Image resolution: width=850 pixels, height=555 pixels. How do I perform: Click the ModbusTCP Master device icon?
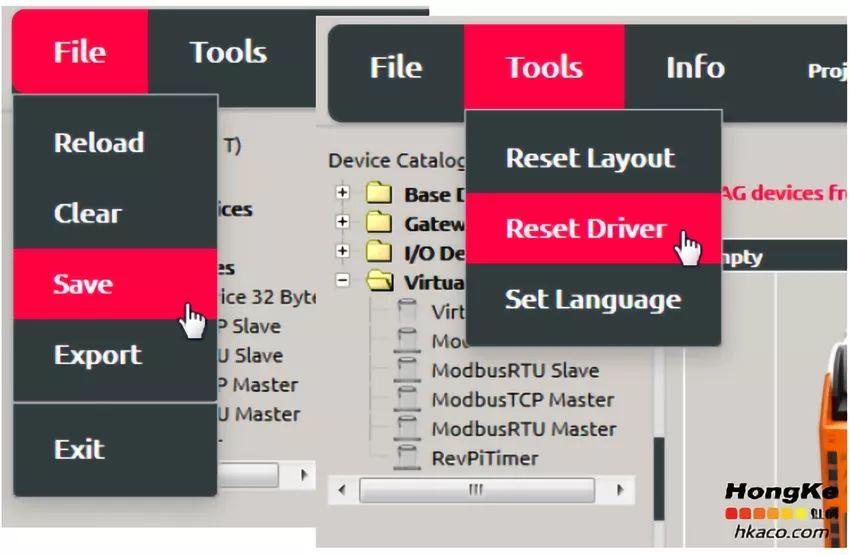[407, 399]
